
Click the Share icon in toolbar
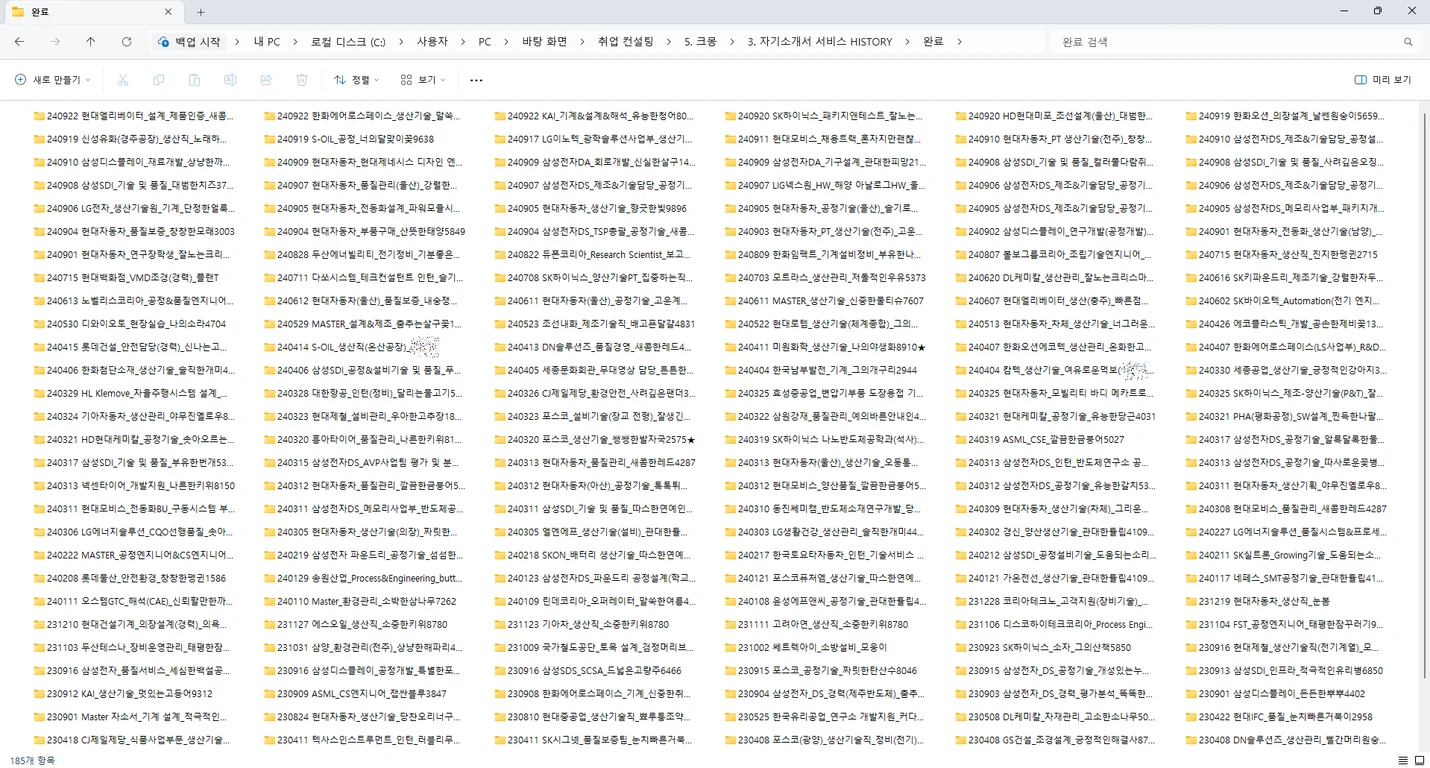[x=266, y=80]
